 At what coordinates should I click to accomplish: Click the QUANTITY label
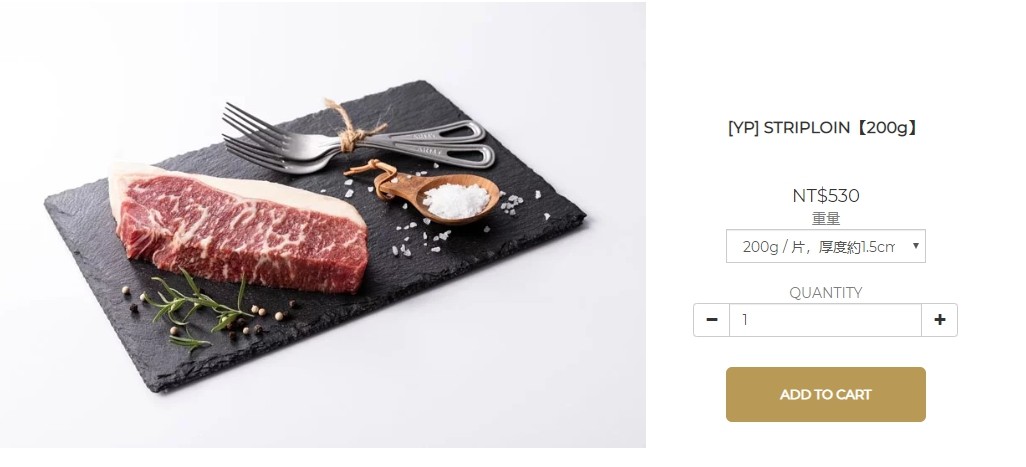pos(826,292)
